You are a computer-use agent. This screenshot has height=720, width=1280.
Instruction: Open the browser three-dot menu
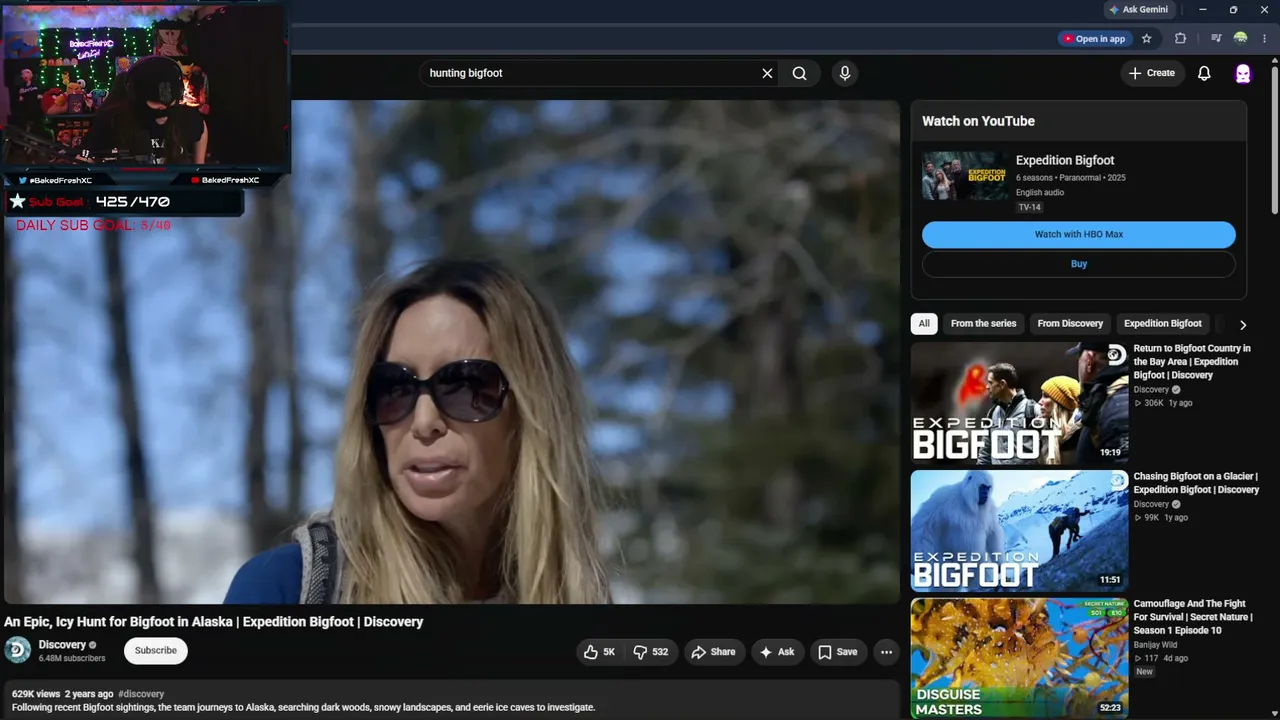click(1265, 39)
